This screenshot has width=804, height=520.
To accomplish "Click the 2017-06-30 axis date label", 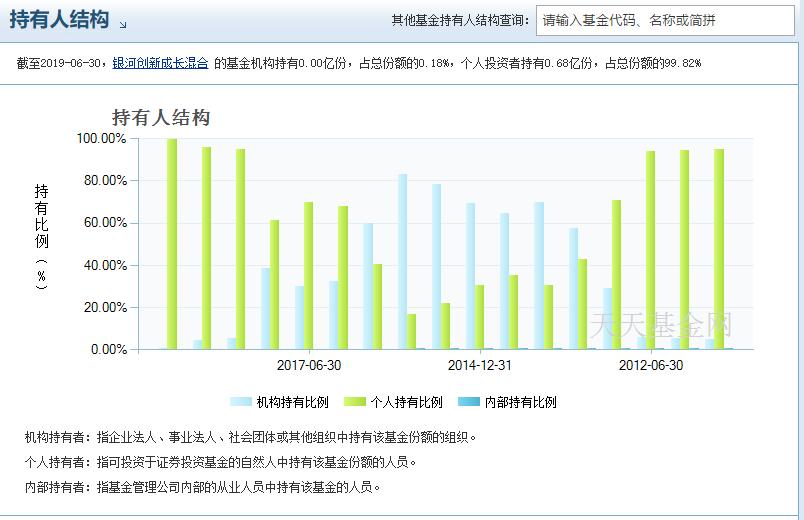I will tap(309, 365).
